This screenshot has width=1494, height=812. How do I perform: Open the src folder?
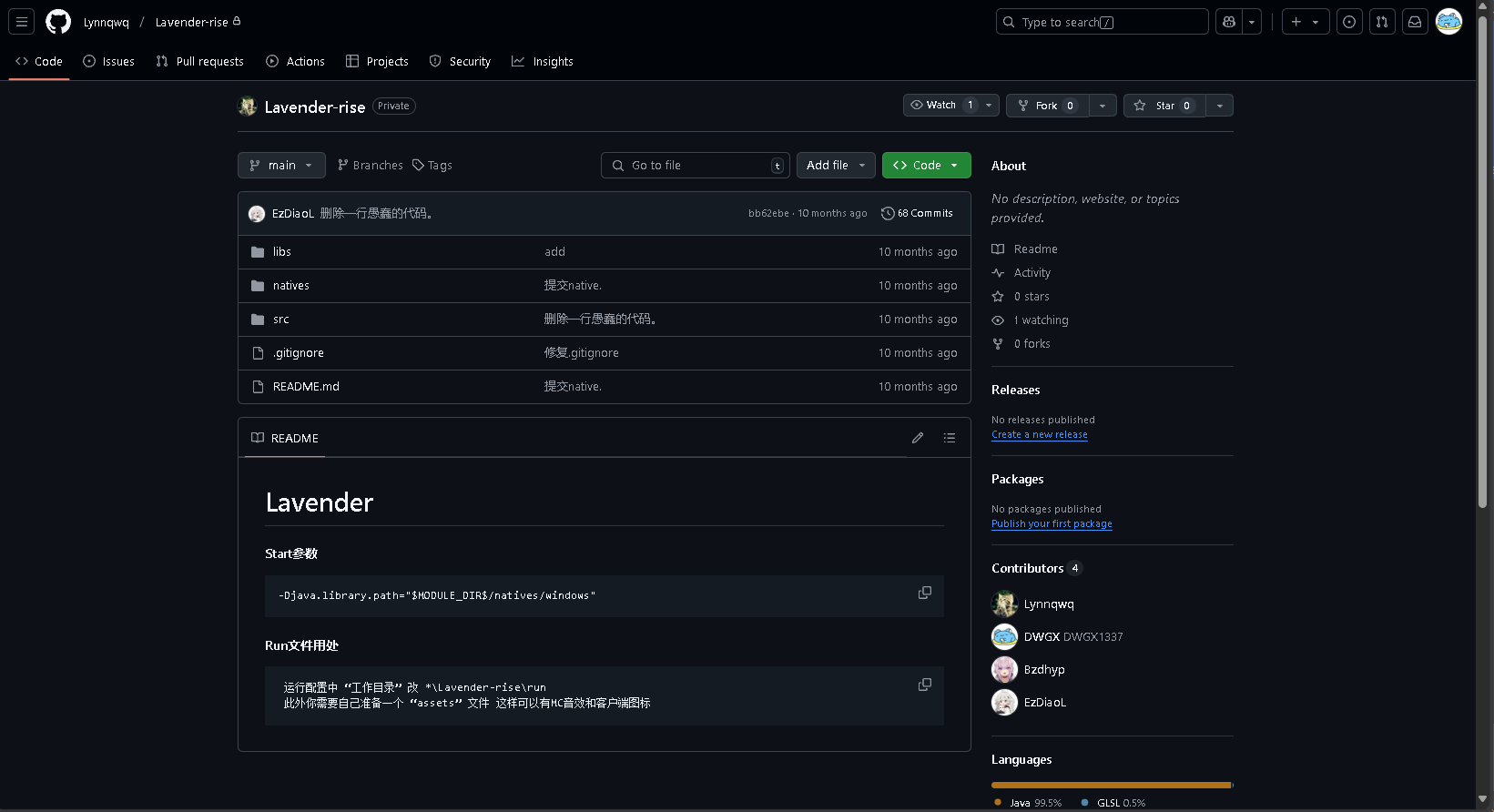(281, 320)
